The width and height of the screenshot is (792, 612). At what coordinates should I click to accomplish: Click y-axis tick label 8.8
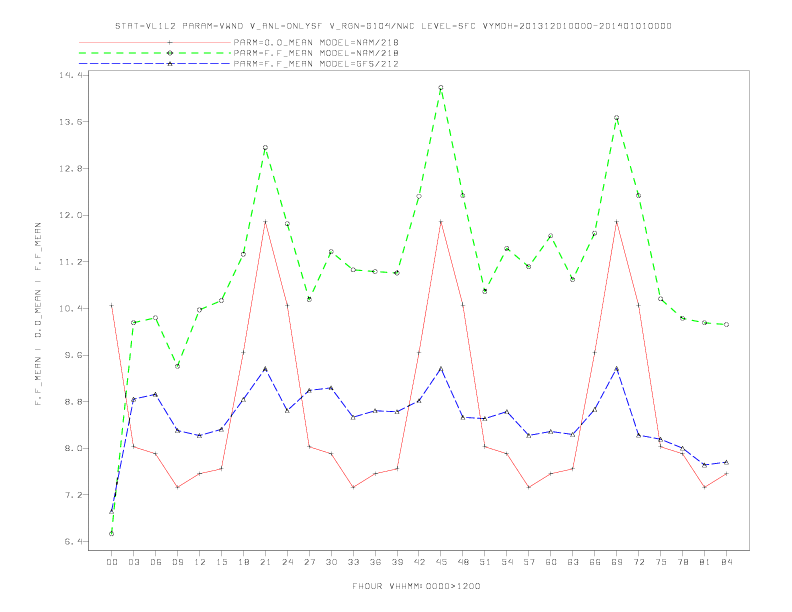(72, 402)
